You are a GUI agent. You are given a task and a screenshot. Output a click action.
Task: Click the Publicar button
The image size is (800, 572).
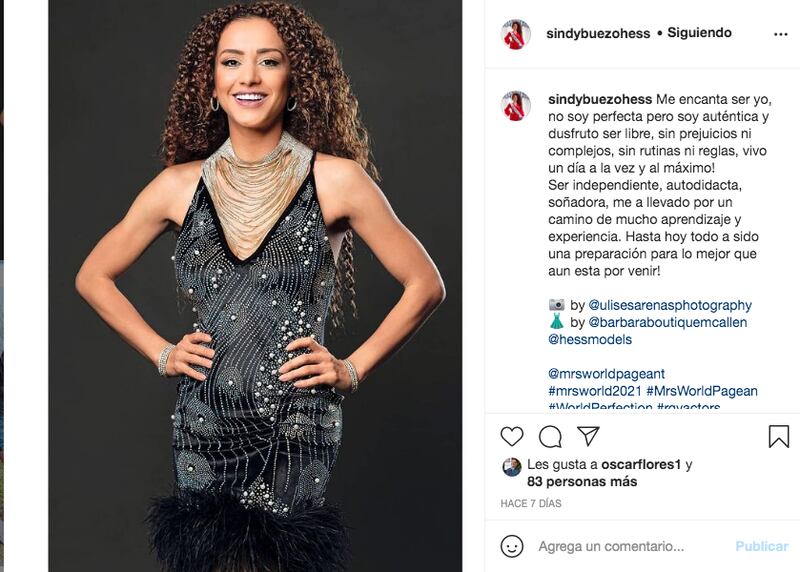(762, 546)
